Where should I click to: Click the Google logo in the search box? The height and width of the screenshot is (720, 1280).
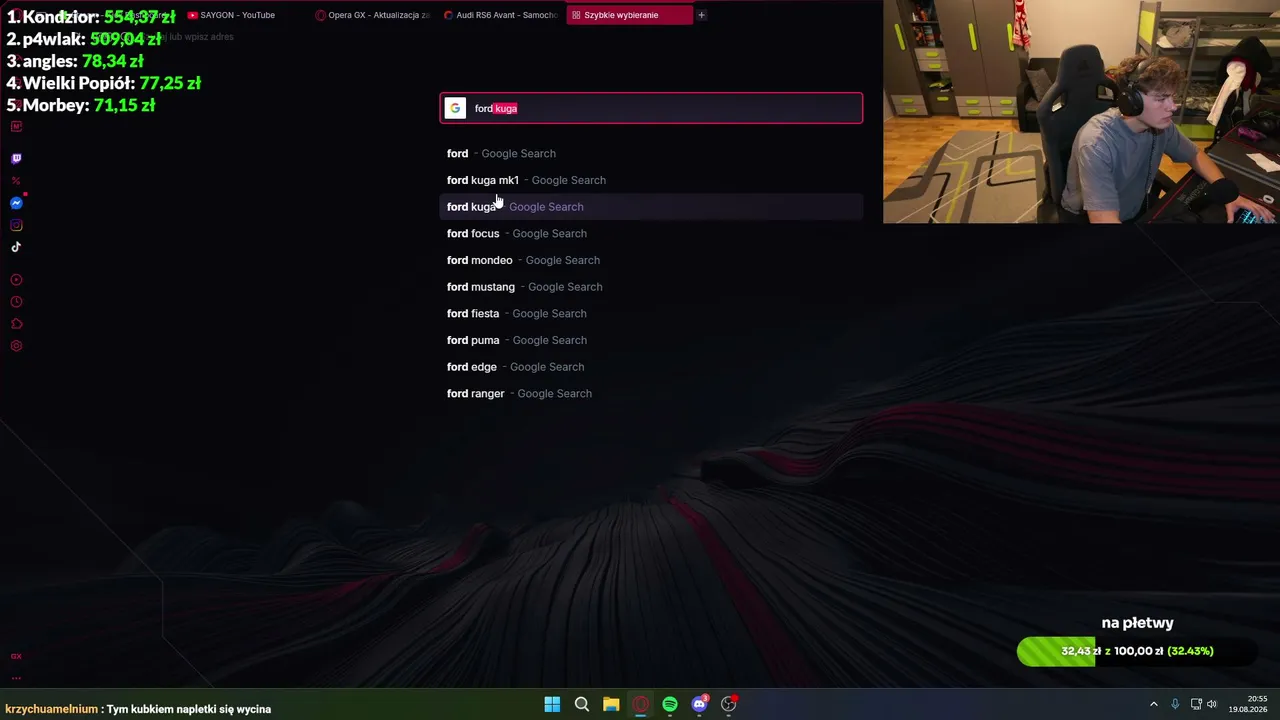click(x=455, y=108)
